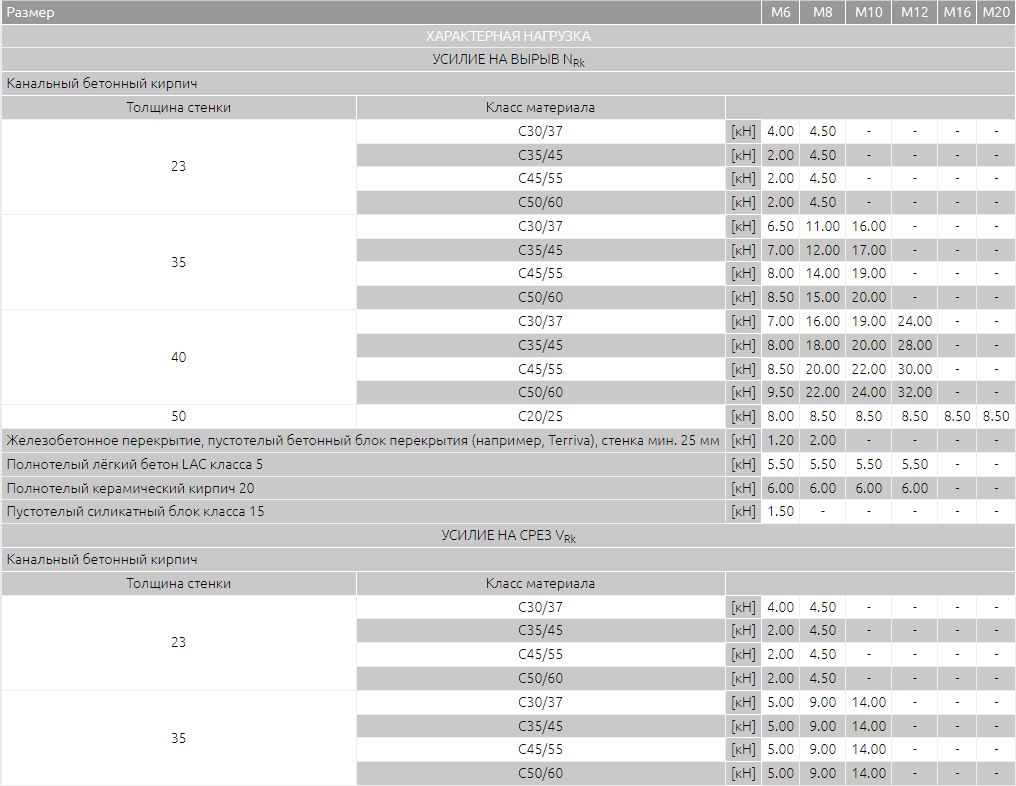Click the value 1.20 in the M6 column
This screenshot has width=1016, height=786.
click(780, 441)
